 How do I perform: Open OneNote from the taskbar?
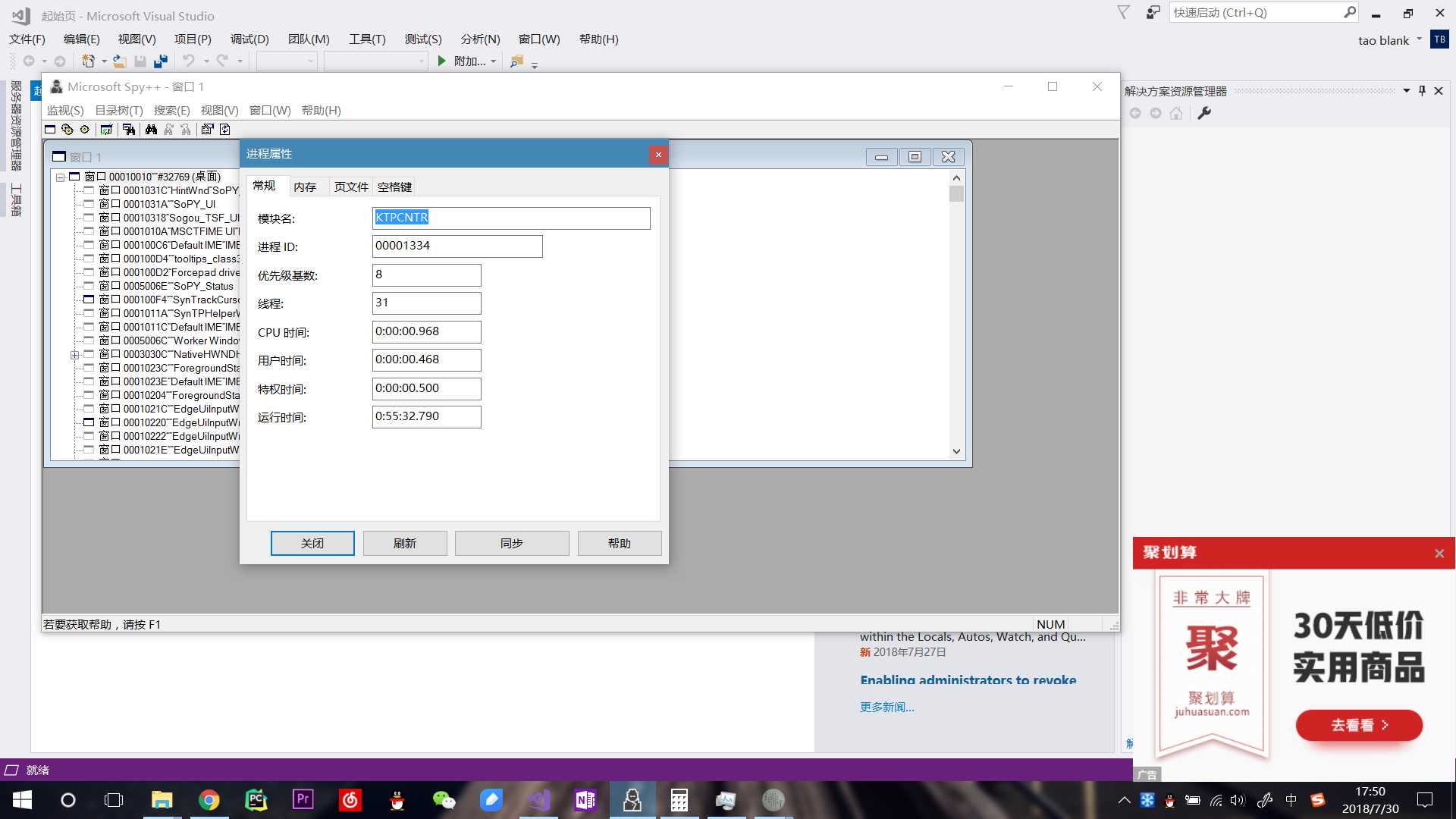(x=585, y=800)
